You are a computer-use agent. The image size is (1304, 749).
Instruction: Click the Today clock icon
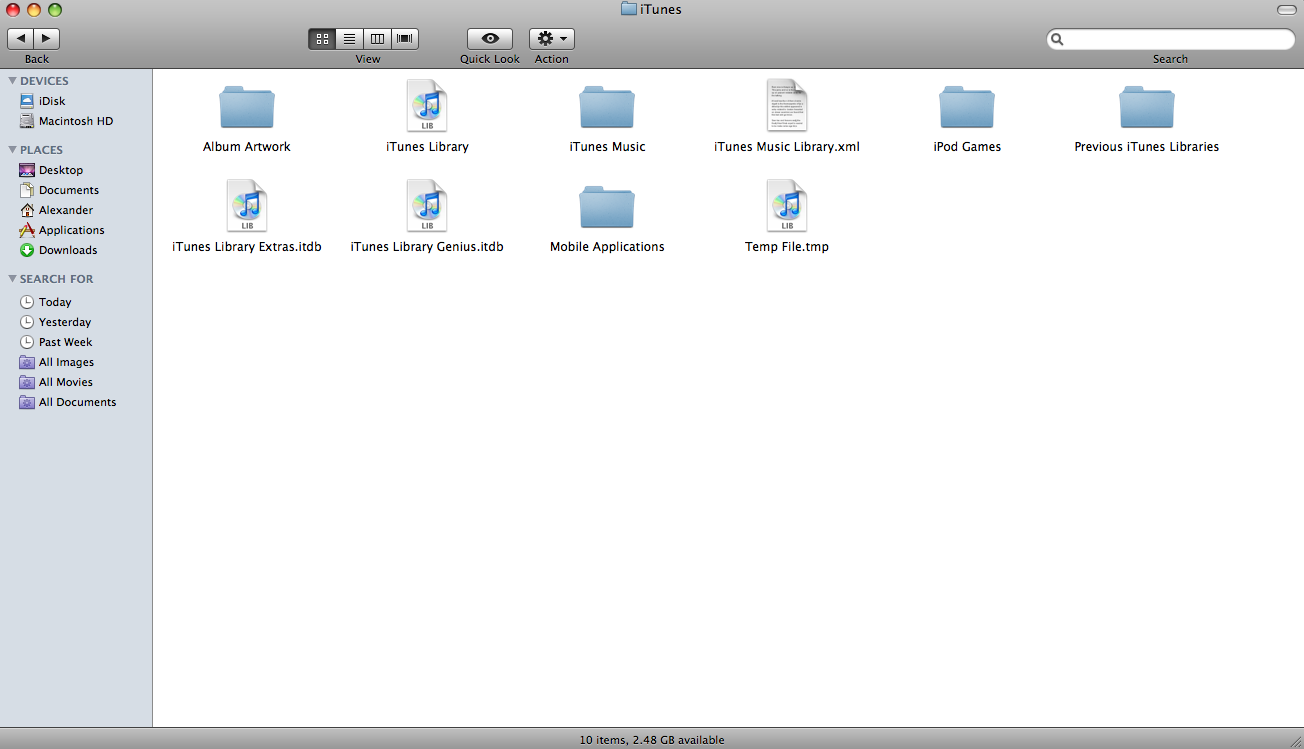coord(27,302)
